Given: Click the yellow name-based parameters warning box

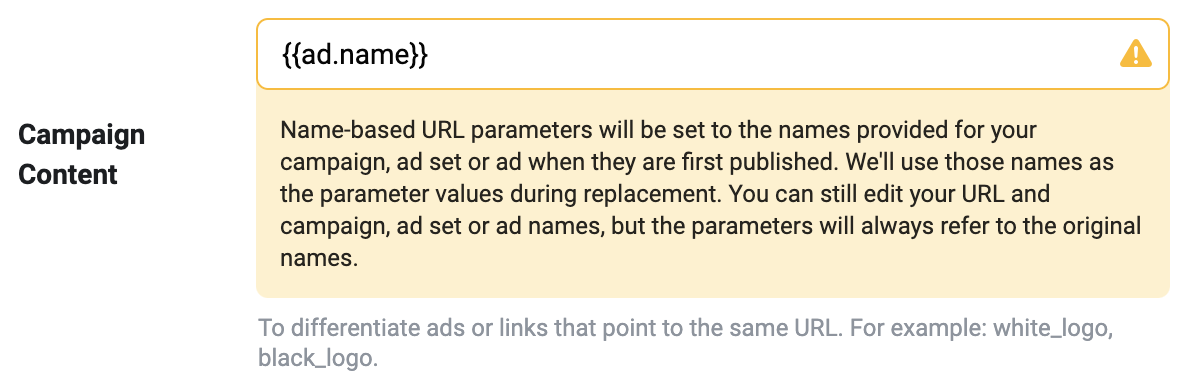Looking at the screenshot, I should tap(712, 194).
